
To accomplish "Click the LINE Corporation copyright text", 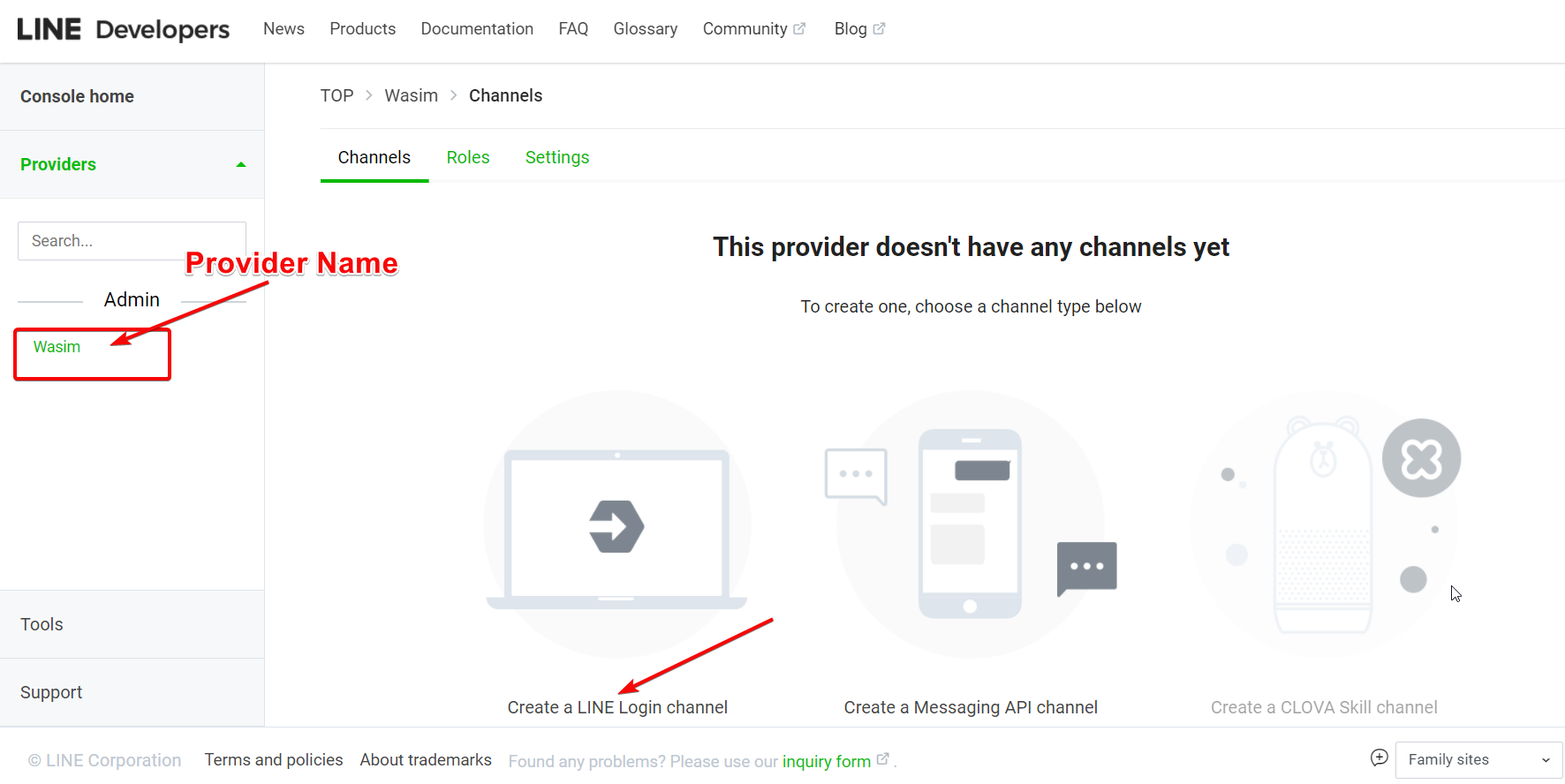I will pos(104,760).
